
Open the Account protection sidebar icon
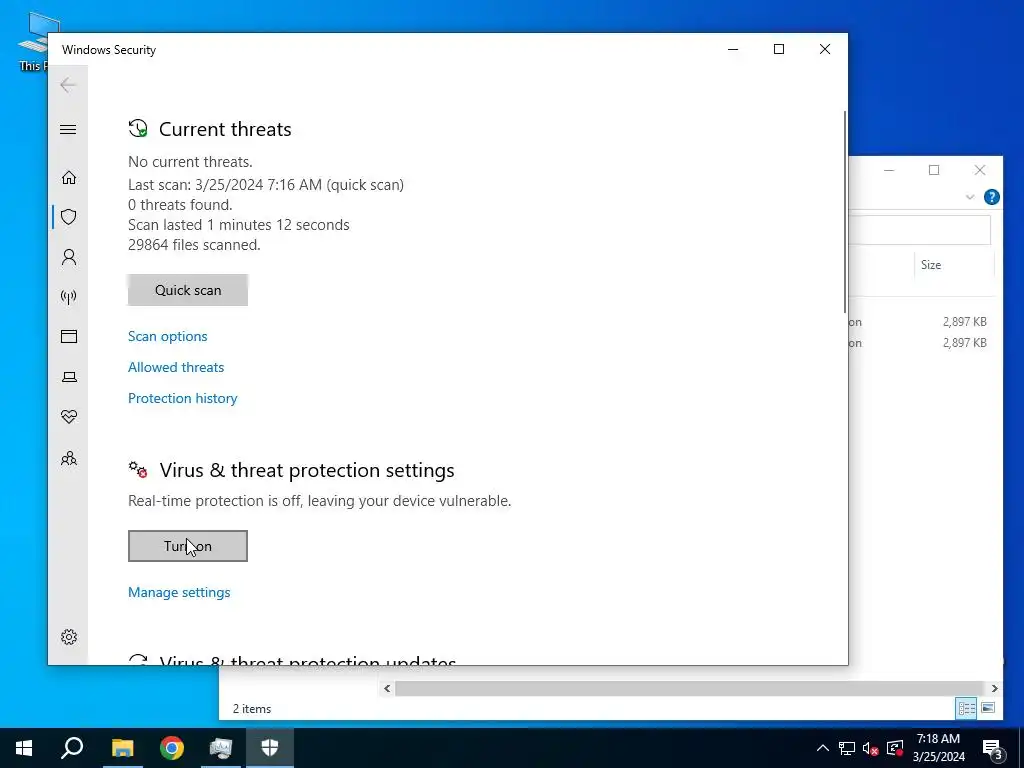click(x=69, y=257)
